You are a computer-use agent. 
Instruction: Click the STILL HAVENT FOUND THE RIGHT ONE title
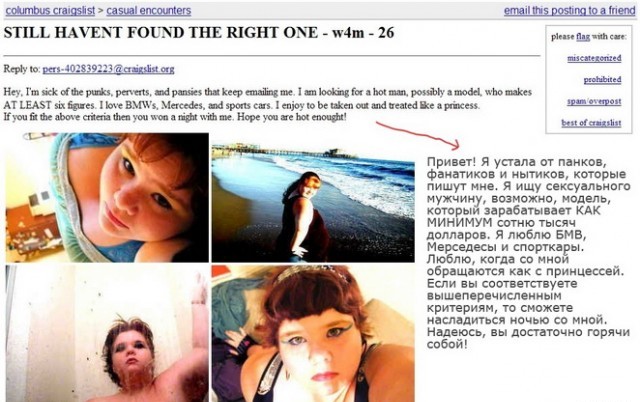click(199, 33)
